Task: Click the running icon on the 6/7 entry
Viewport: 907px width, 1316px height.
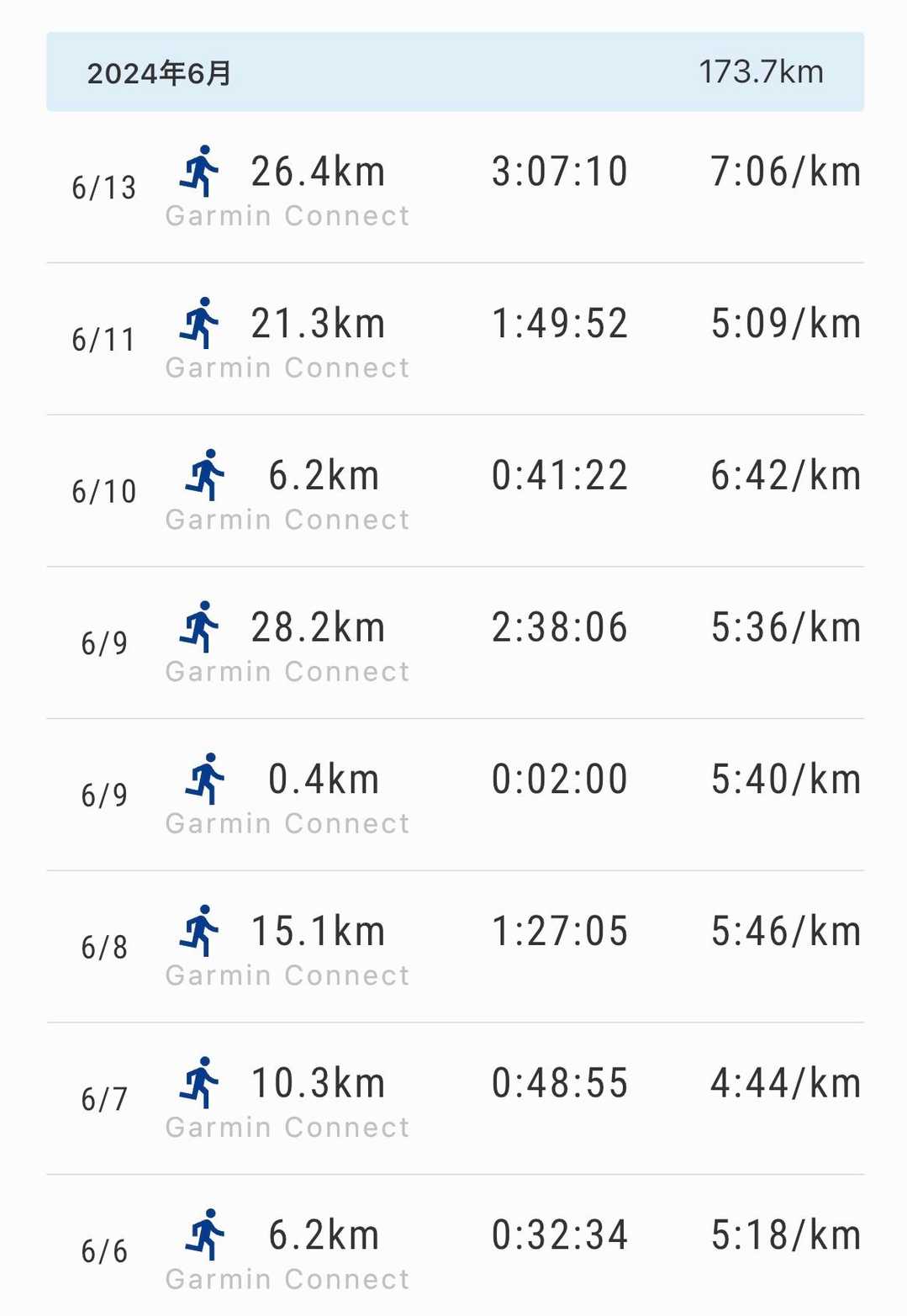Action: (x=199, y=1082)
